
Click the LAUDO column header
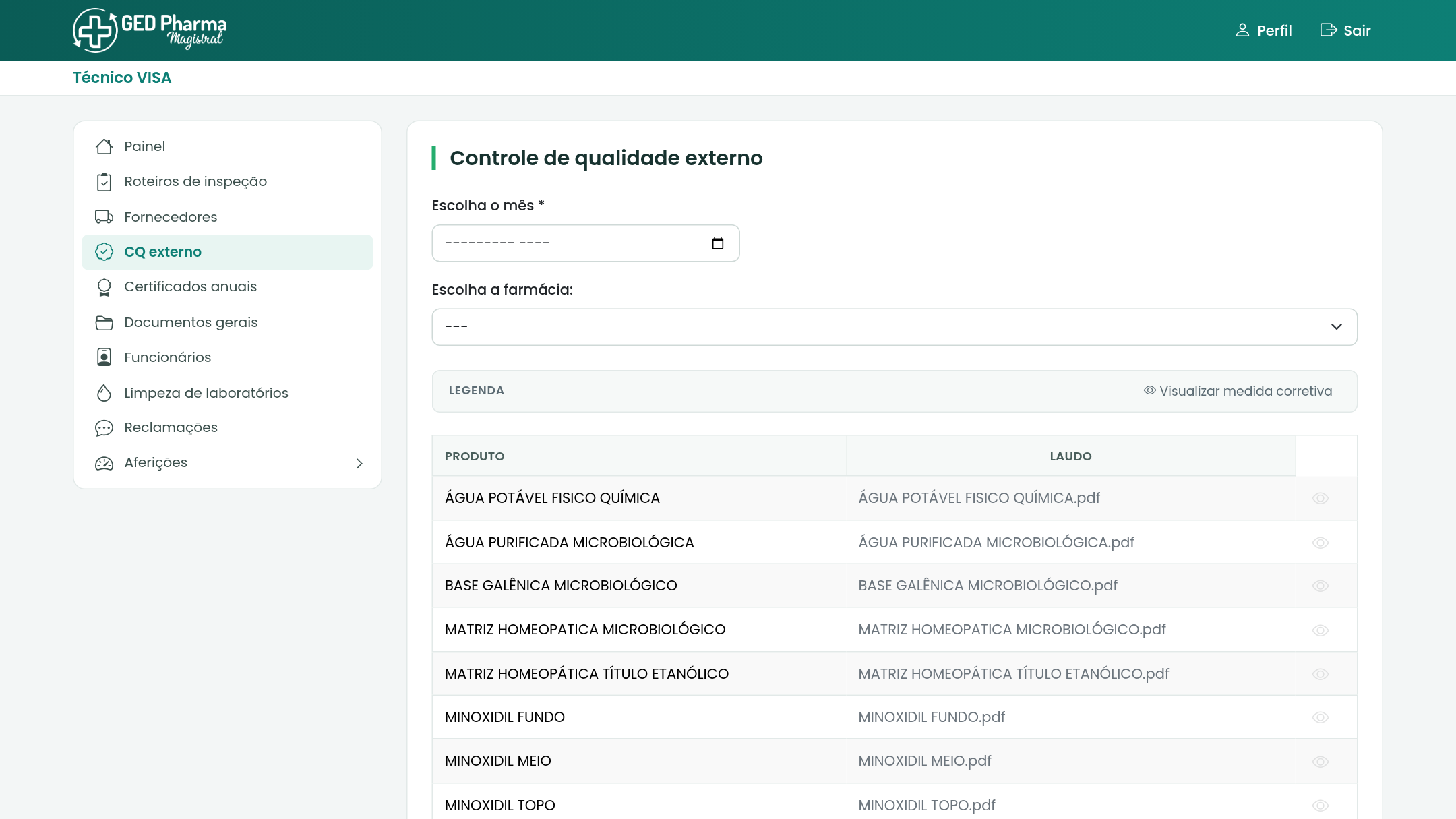pos(1071,456)
